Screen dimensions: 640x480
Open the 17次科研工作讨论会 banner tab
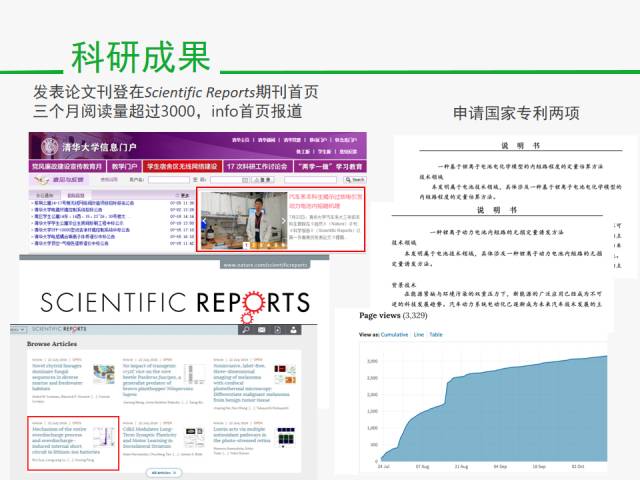257,167
